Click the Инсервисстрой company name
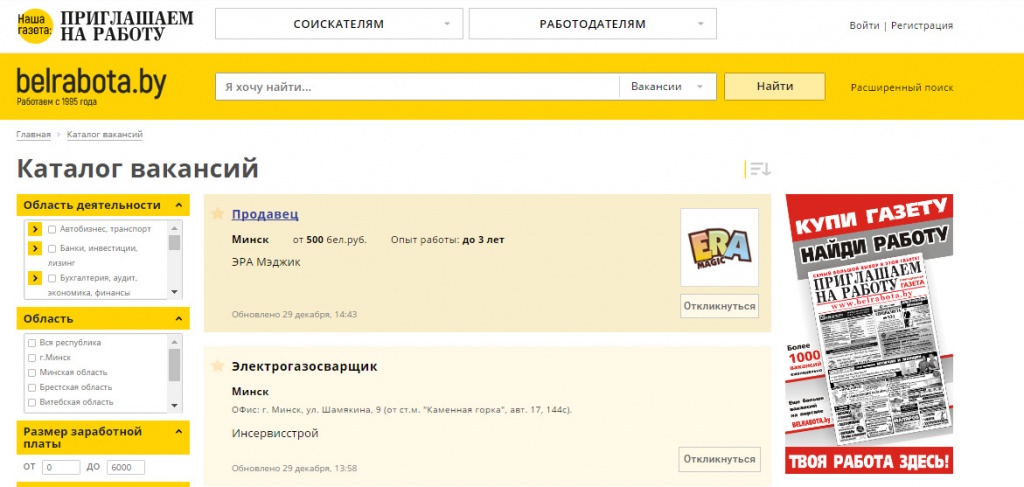This screenshot has width=1024, height=487. [x=275, y=433]
